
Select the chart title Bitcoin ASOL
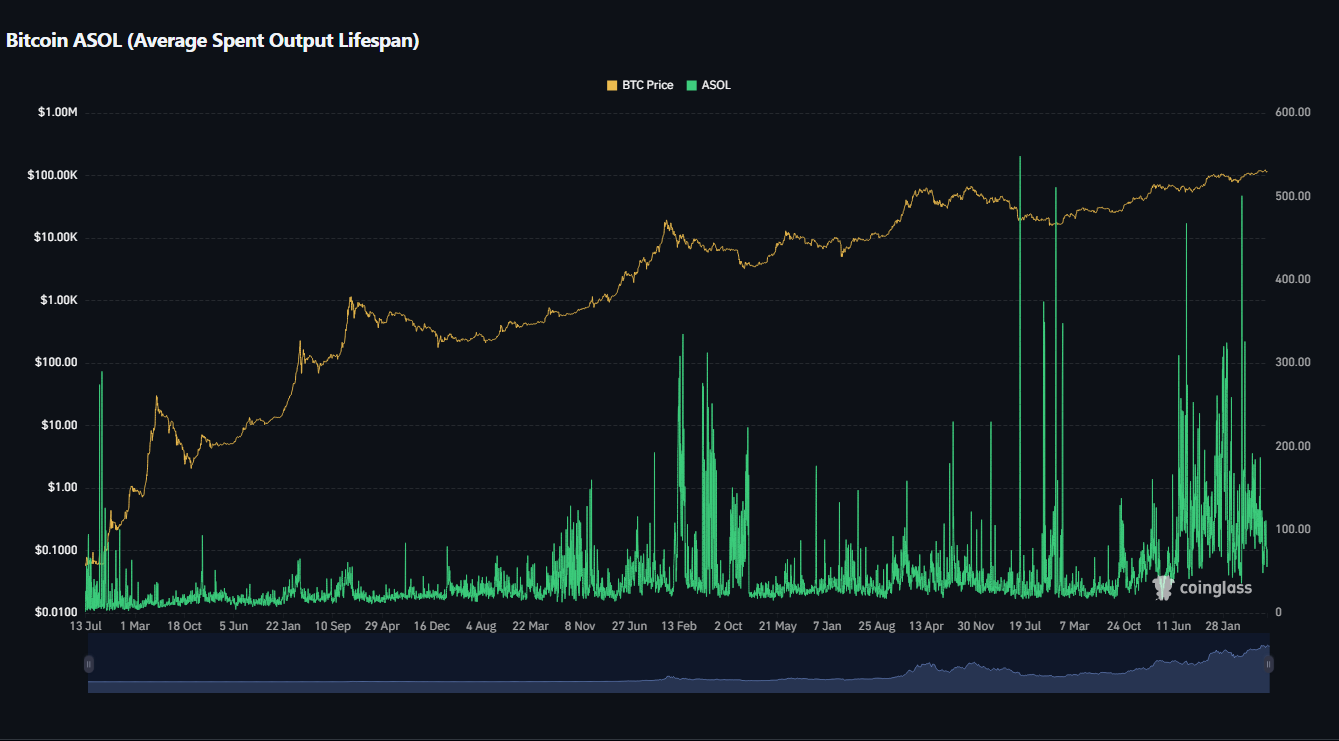coord(212,41)
